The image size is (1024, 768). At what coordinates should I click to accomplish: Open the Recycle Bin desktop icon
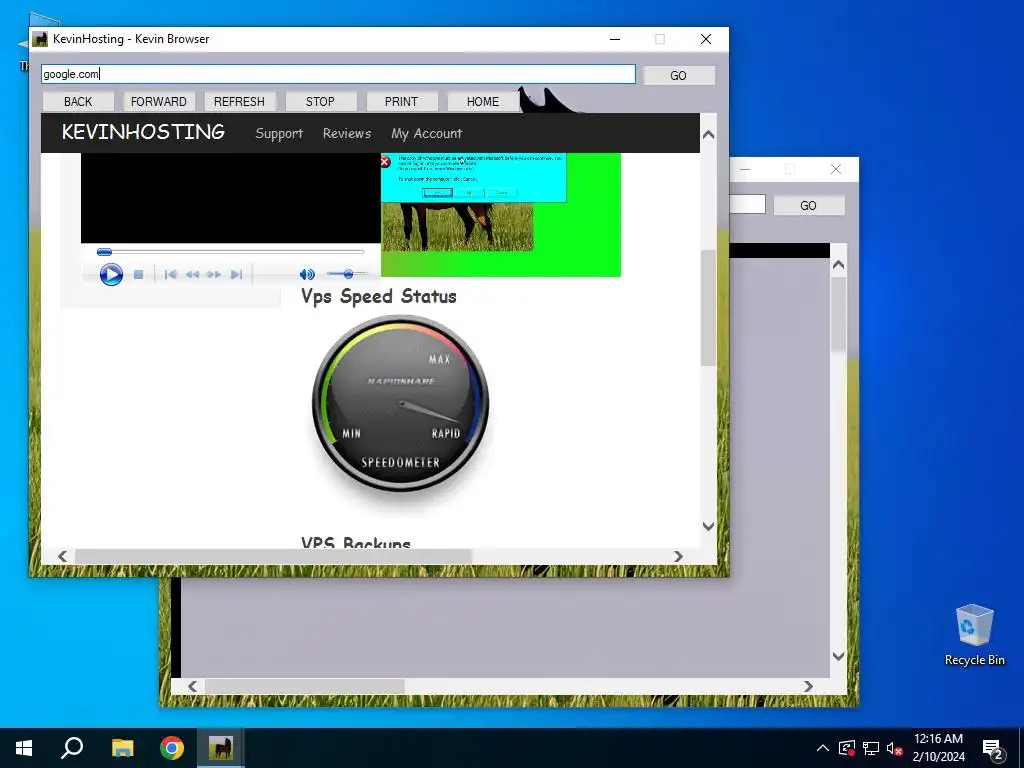974,634
